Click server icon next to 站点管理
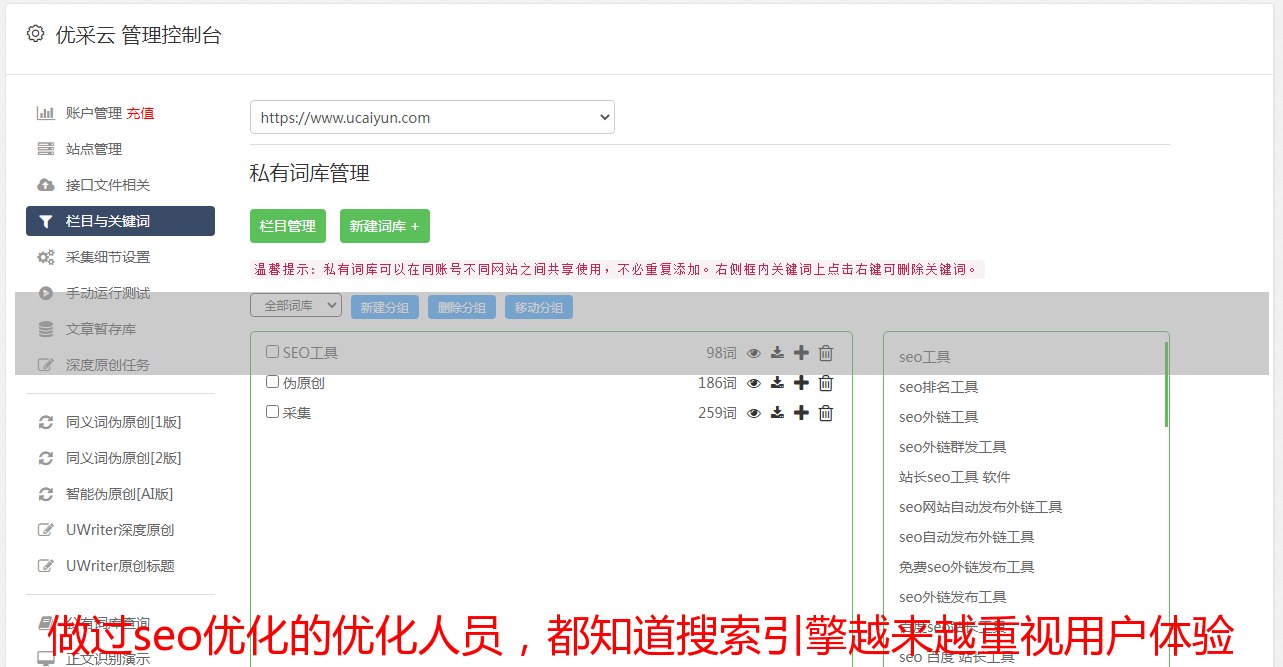Image resolution: width=1283 pixels, height=667 pixels. [x=46, y=149]
